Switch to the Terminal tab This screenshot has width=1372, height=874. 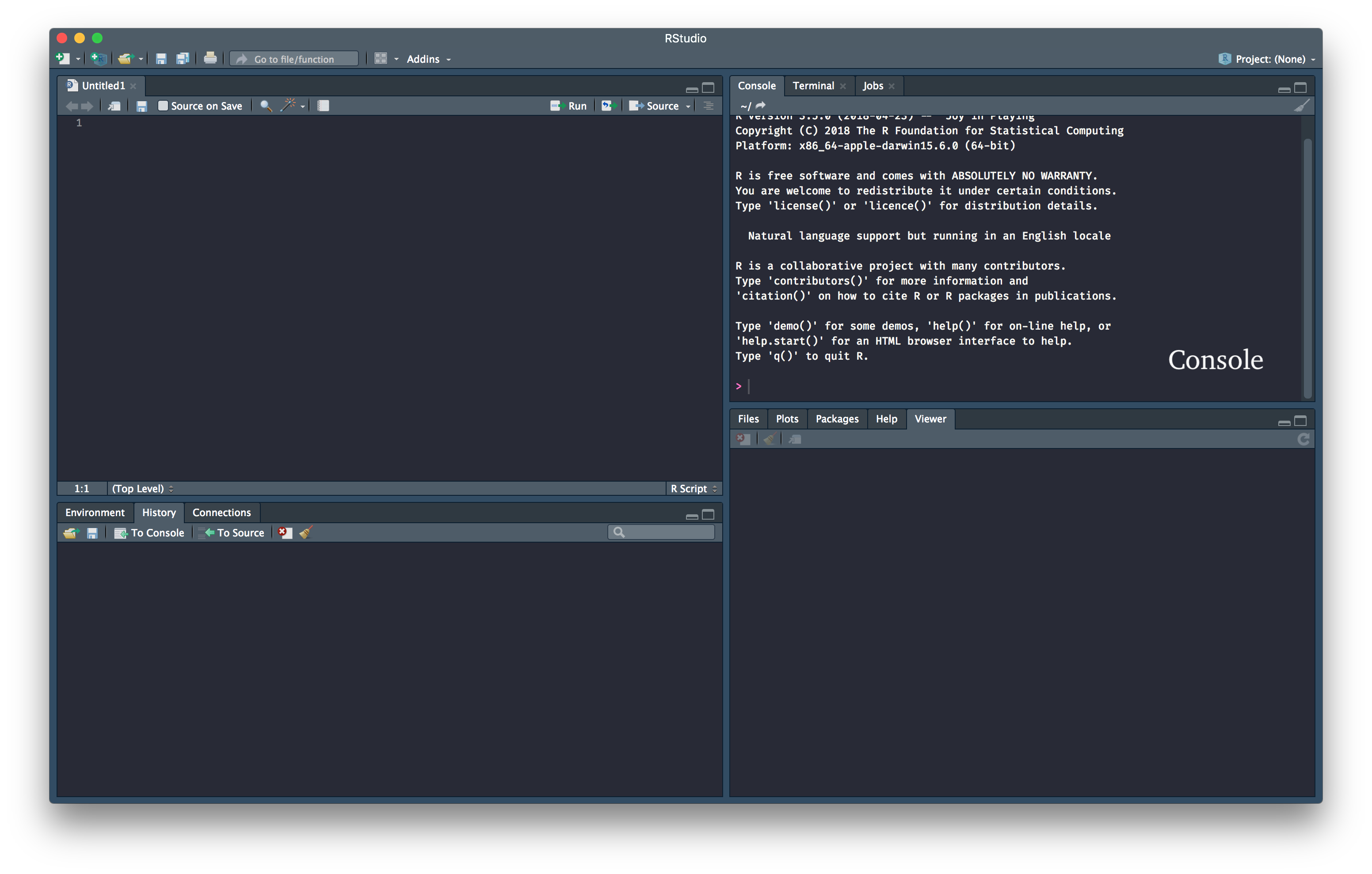pos(813,85)
